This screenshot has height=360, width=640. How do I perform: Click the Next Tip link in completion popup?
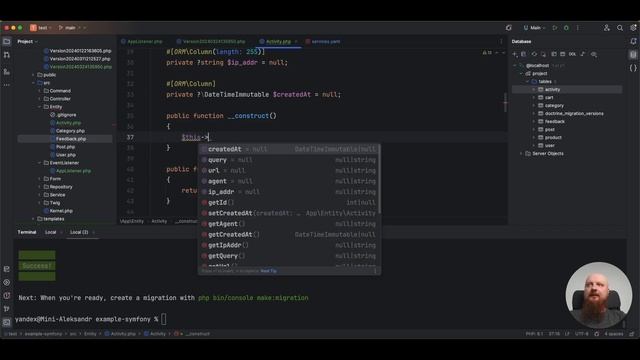pyautogui.click(x=268, y=271)
